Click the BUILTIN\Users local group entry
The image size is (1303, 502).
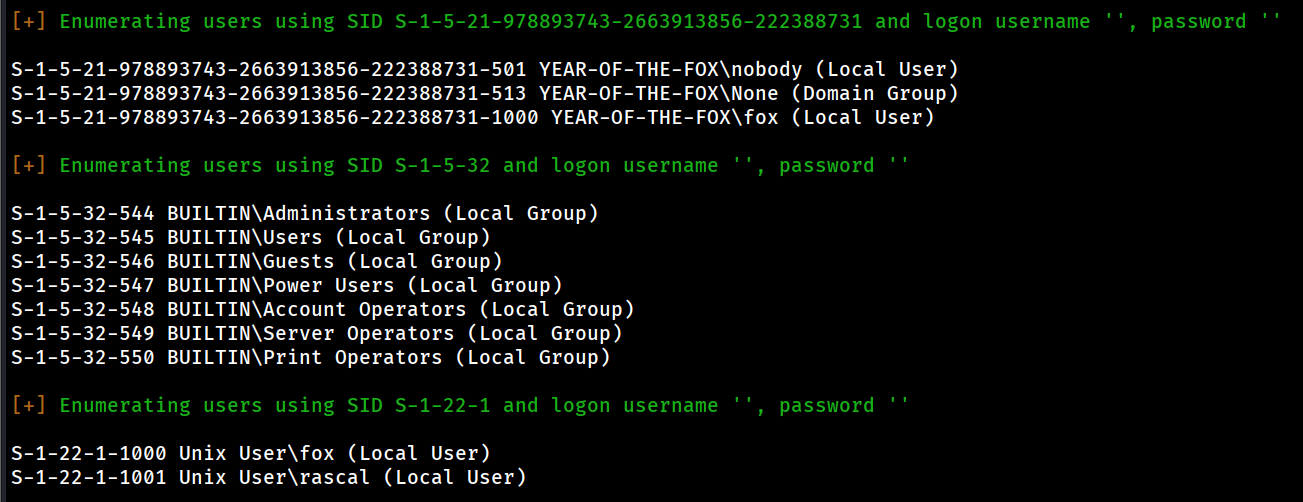(x=250, y=238)
